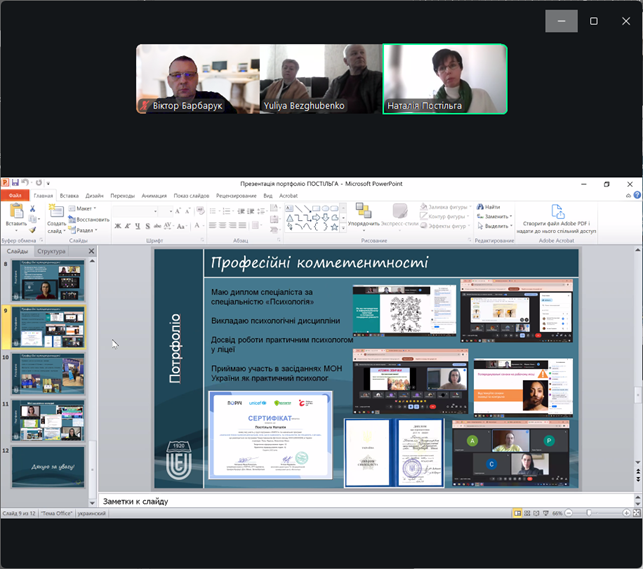Switch to Slide Sorter view in status bar
This screenshot has height=569, width=643.
[527, 513]
